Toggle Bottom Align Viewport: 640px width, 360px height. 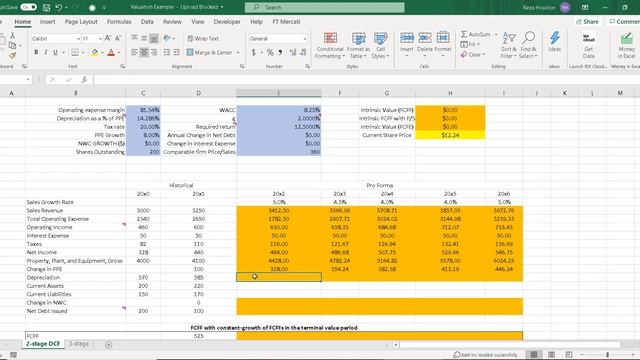point(154,38)
